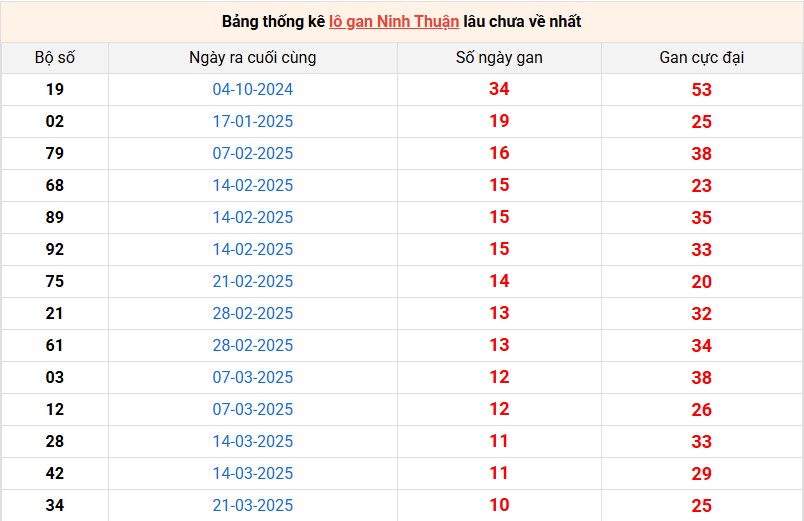The image size is (804, 521).
Task: Click the 'Số ngày gan' column header
Action: [499, 57]
